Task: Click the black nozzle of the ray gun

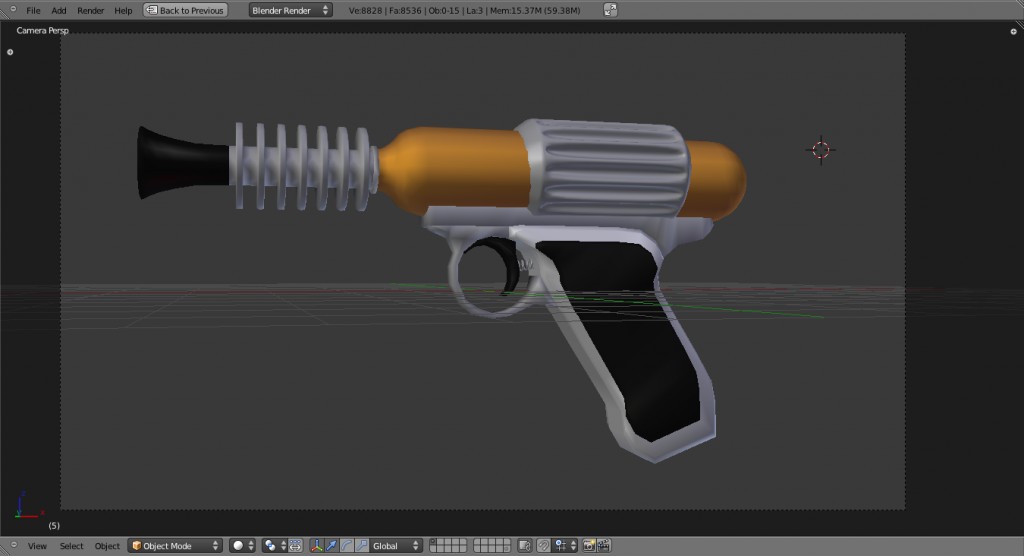Action: coord(182,163)
